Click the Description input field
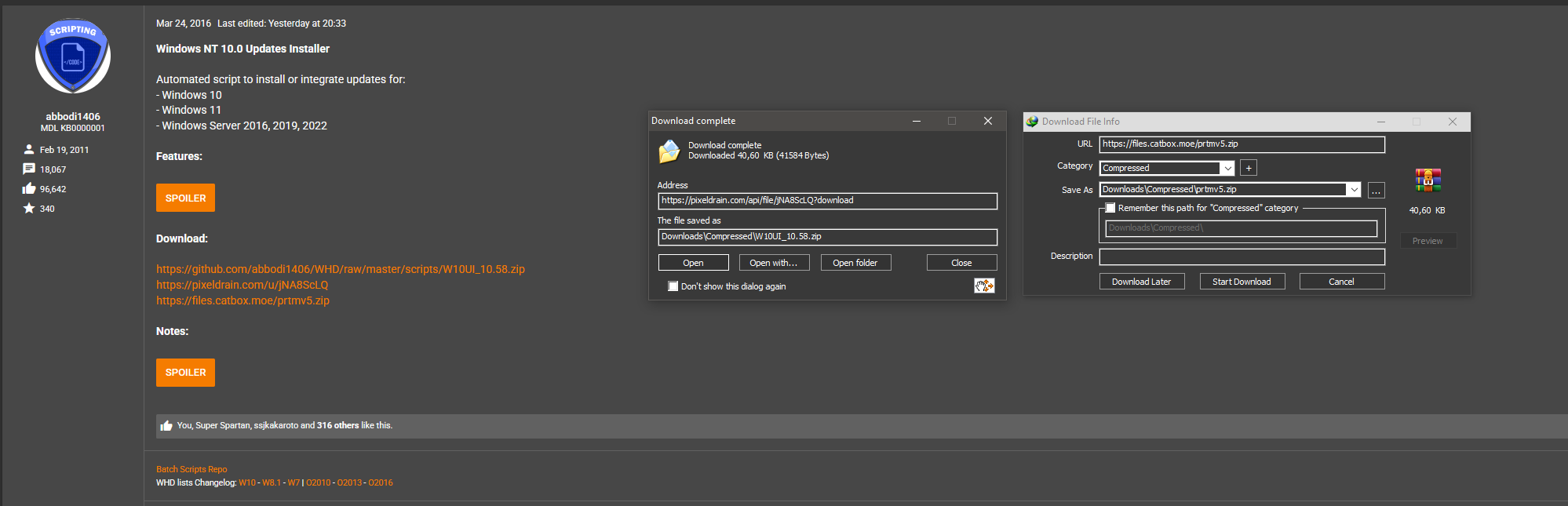The height and width of the screenshot is (506, 1568). (x=1242, y=257)
